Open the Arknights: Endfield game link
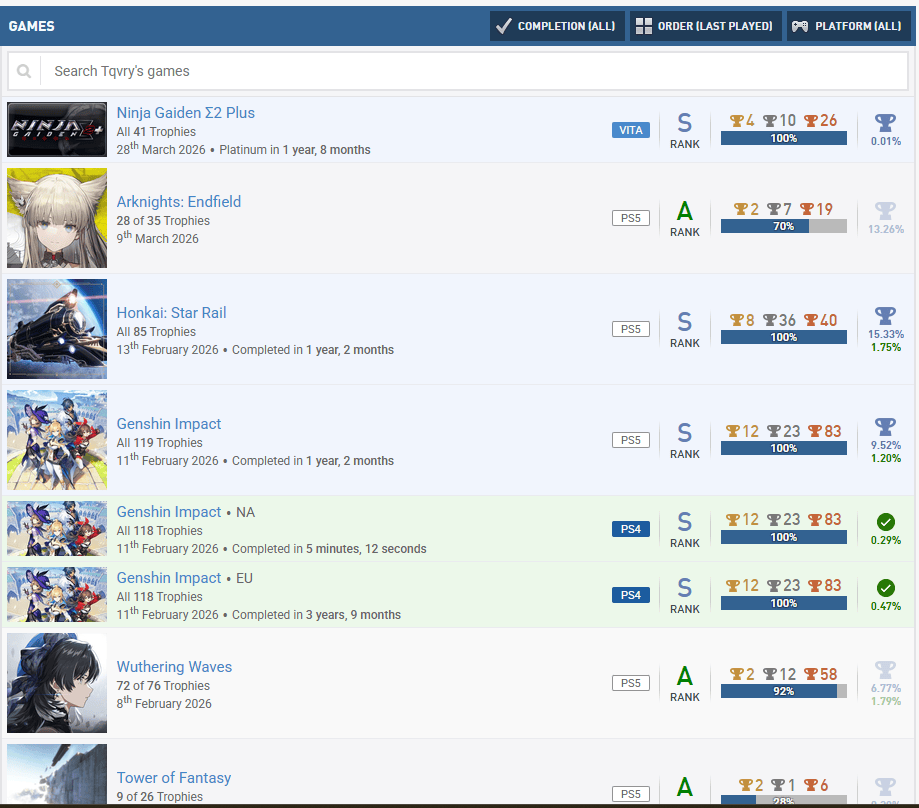Viewport: 919px width, 808px height. (x=178, y=202)
